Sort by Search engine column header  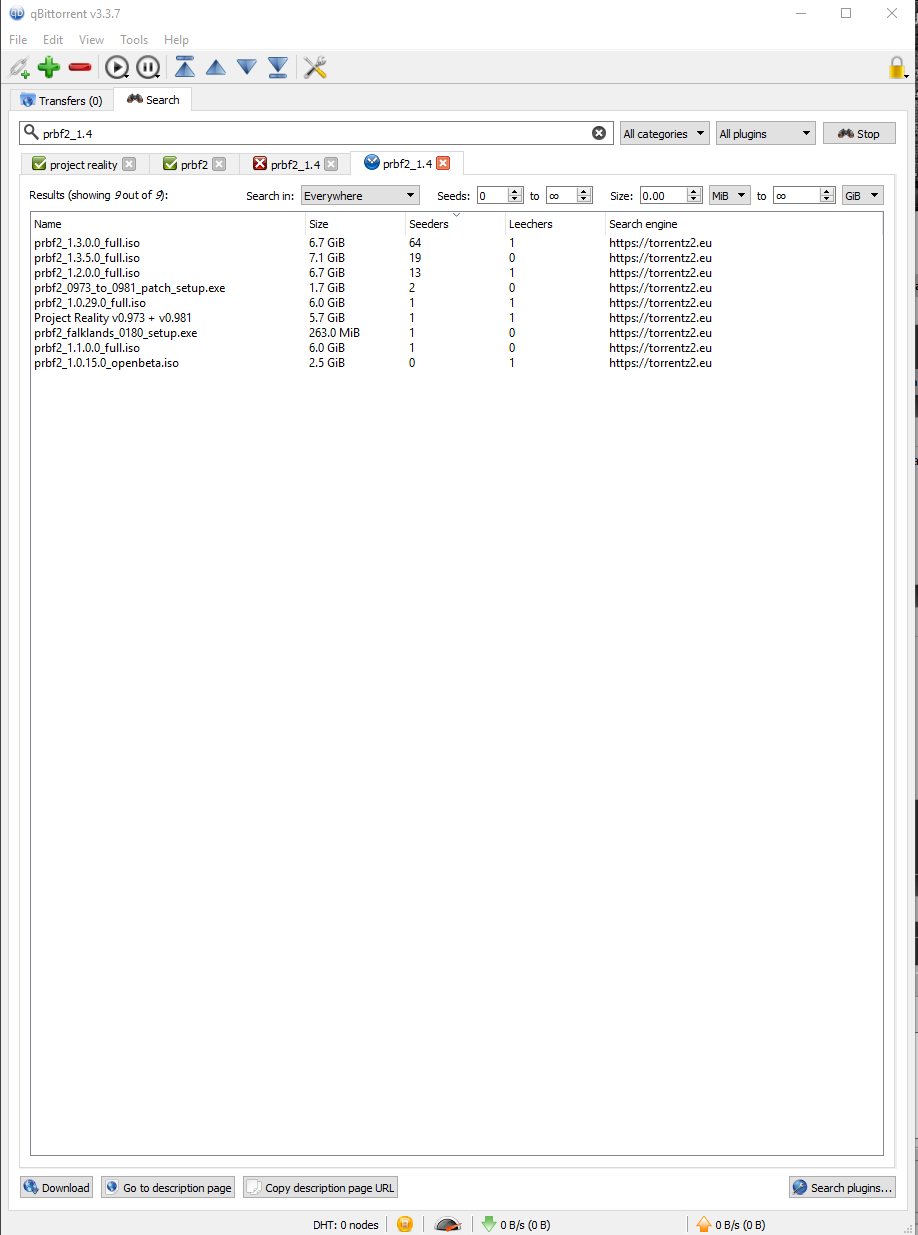tap(743, 224)
